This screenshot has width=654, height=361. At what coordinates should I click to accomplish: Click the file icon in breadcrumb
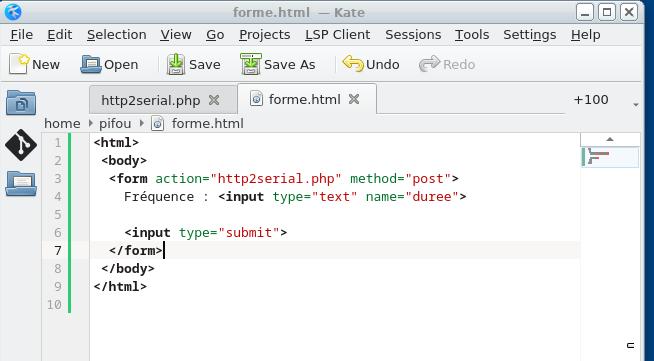pyautogui.click(x=157, y=124)
